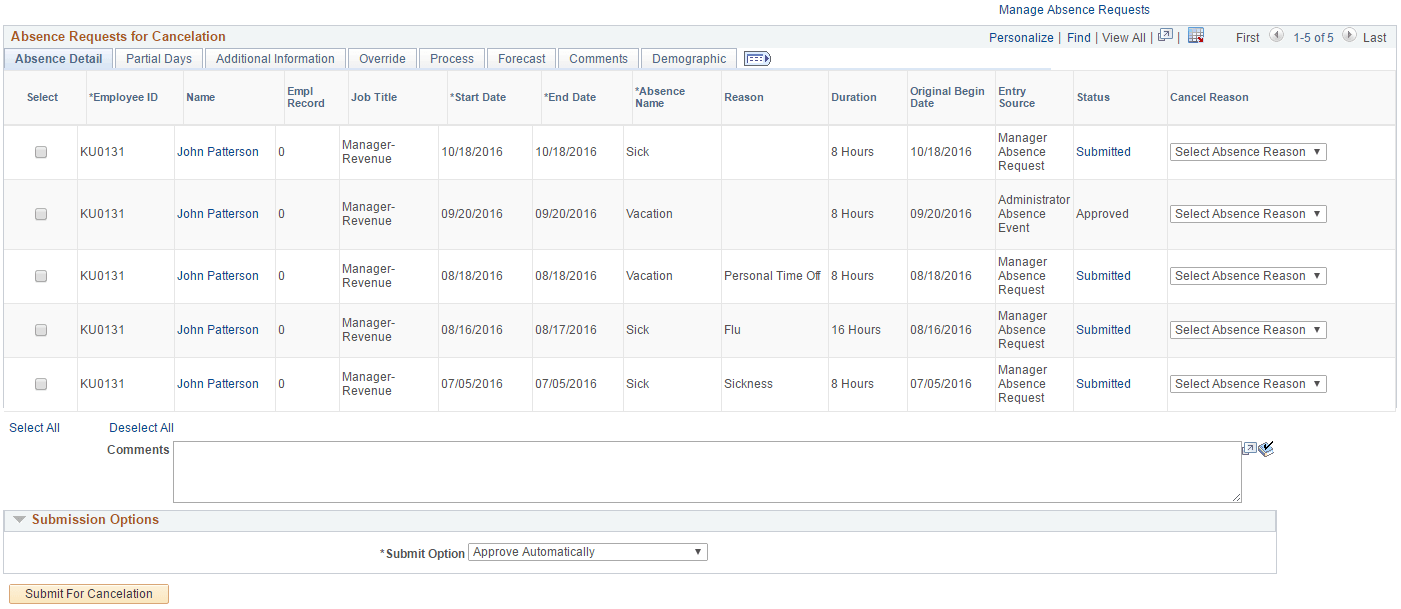1401x609 pixels.
Task: Click the Select All link
Action: coord(34,427)
